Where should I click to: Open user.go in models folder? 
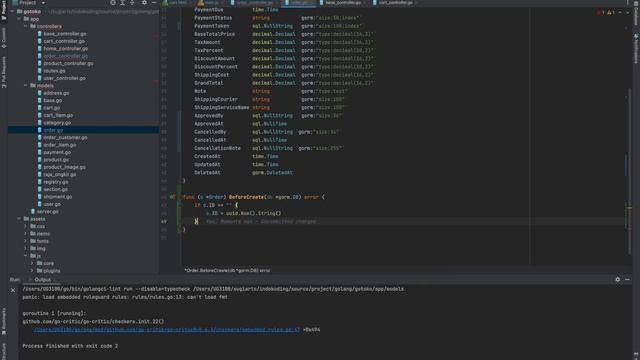point(52,204)
